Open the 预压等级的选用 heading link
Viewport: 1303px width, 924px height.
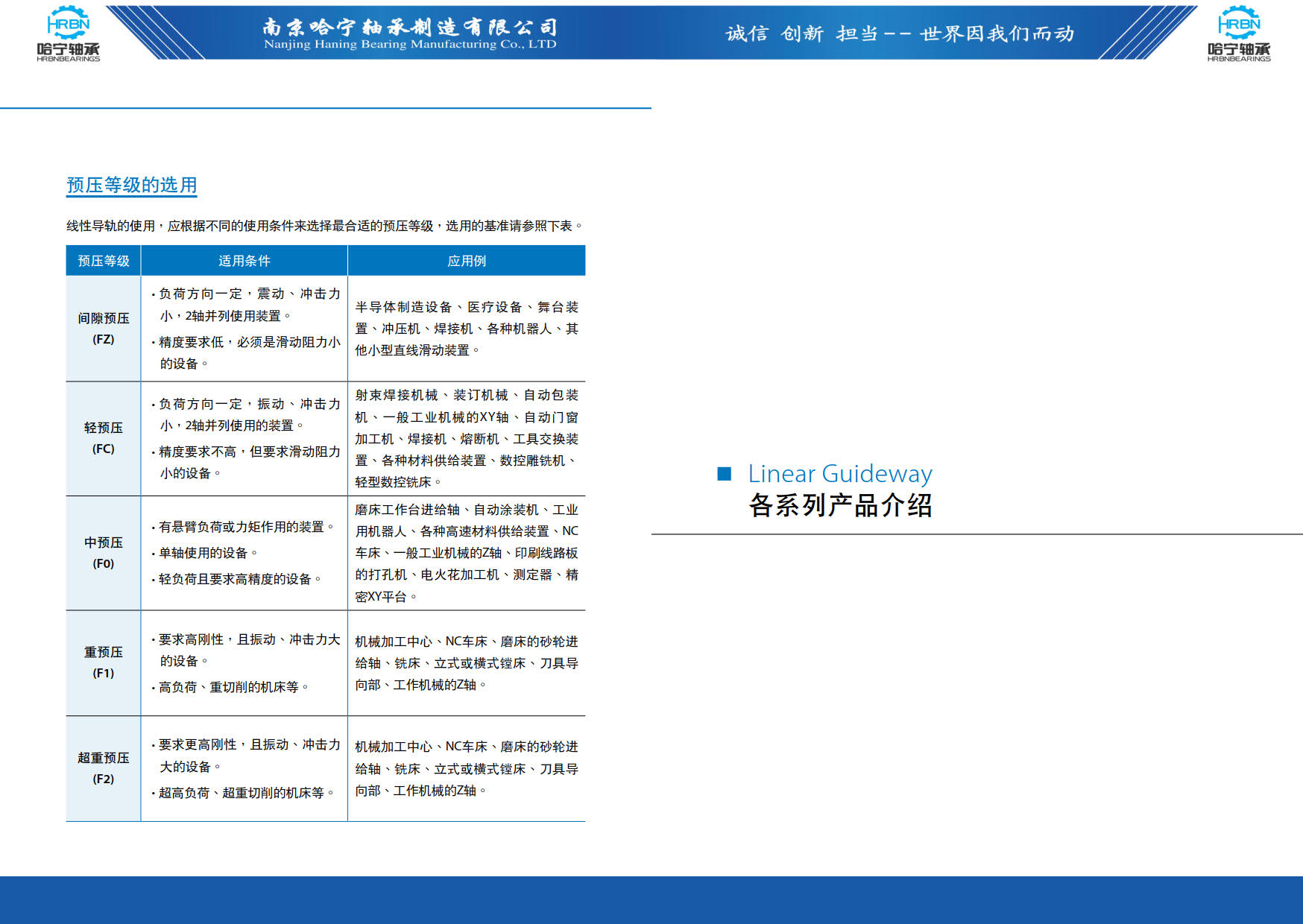coord(132,185)
